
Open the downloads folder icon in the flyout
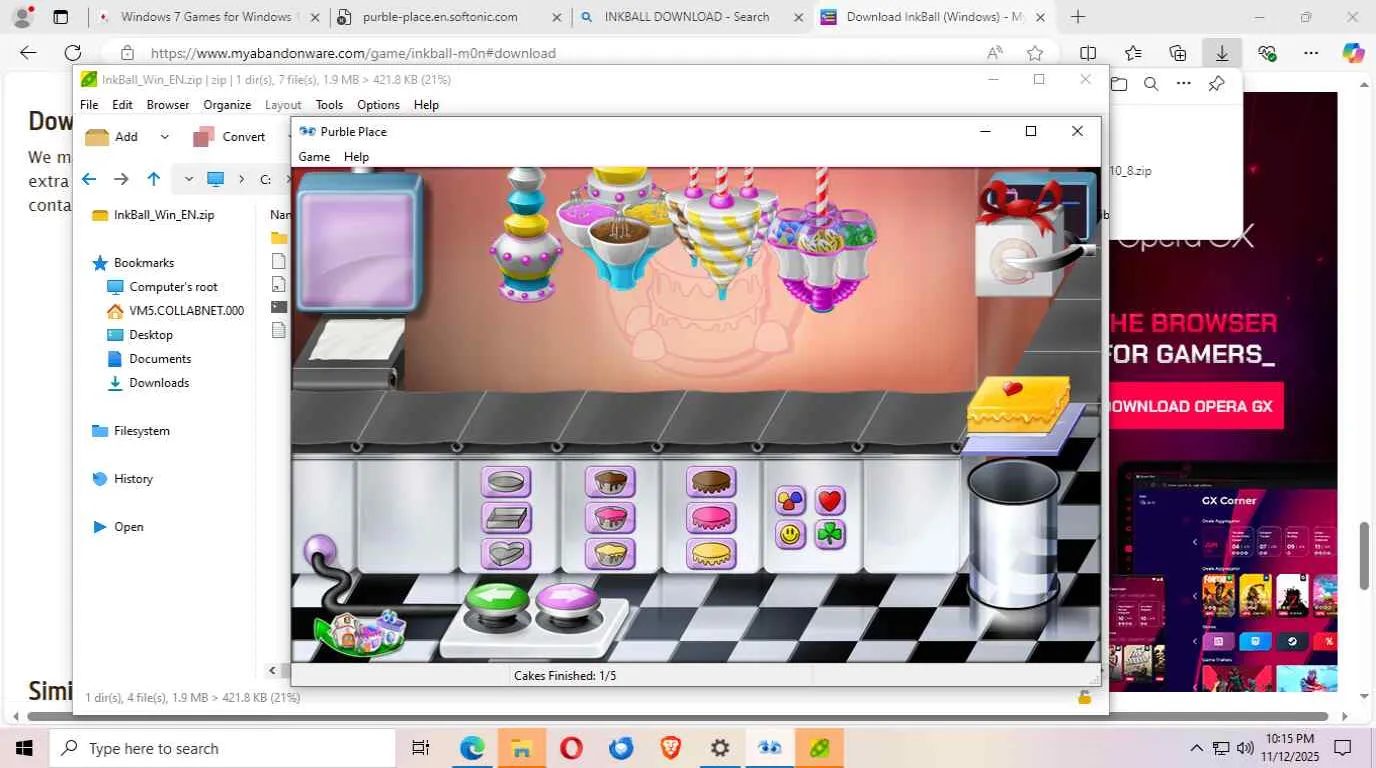1118,84
